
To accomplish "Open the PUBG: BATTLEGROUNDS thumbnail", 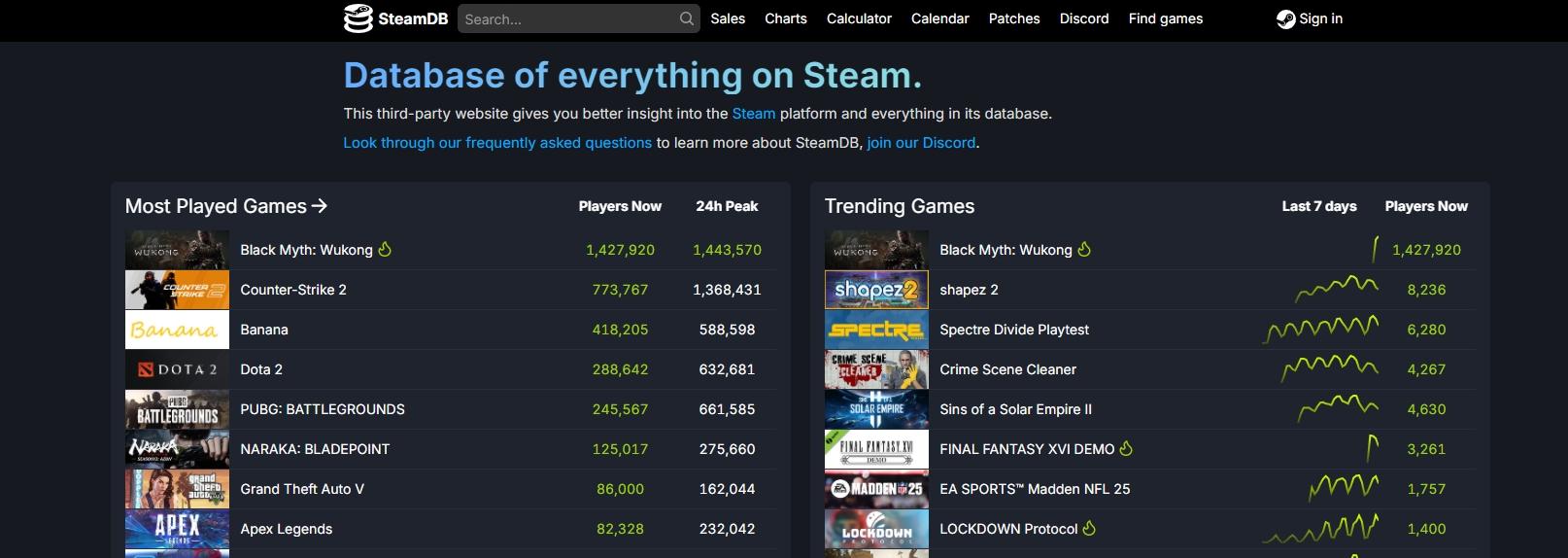I will tap(177, 409).
